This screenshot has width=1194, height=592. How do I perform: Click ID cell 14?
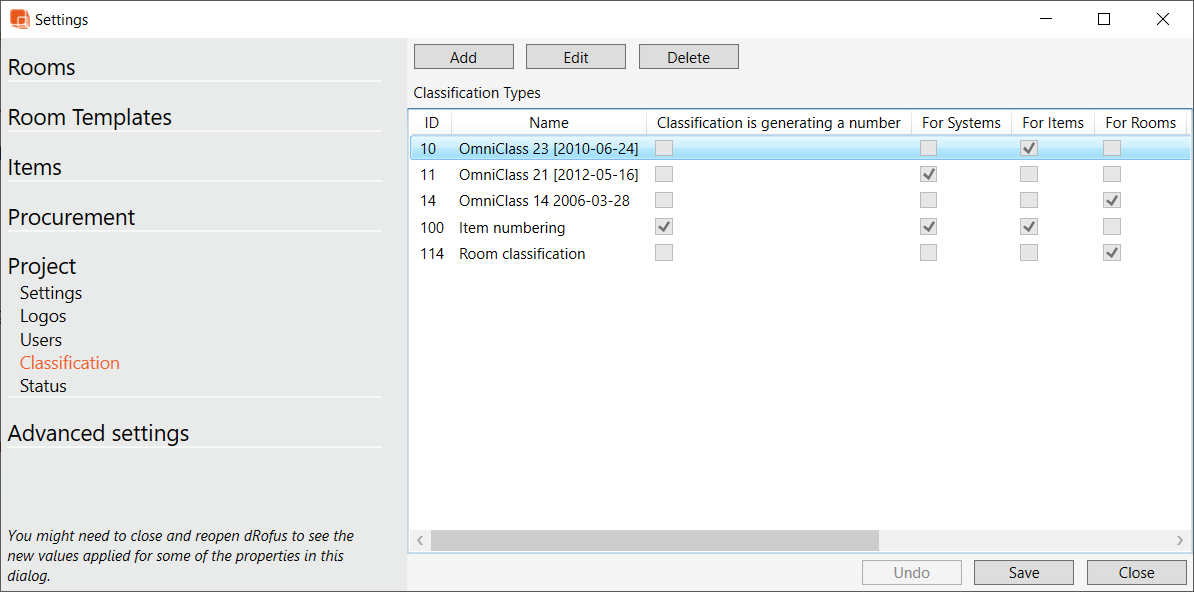click(428, 201)
